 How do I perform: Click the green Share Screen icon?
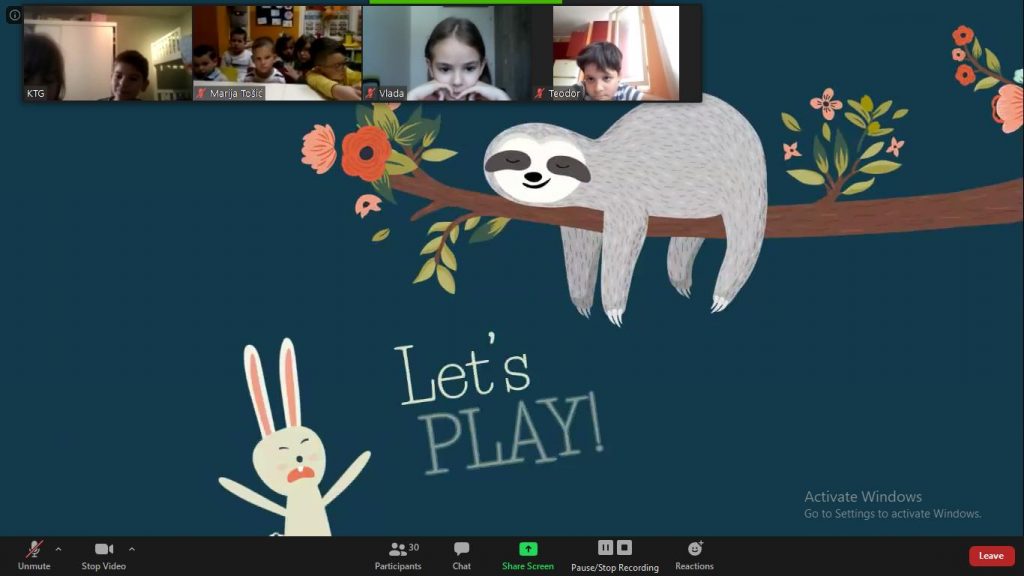click(x=528, y=548)
